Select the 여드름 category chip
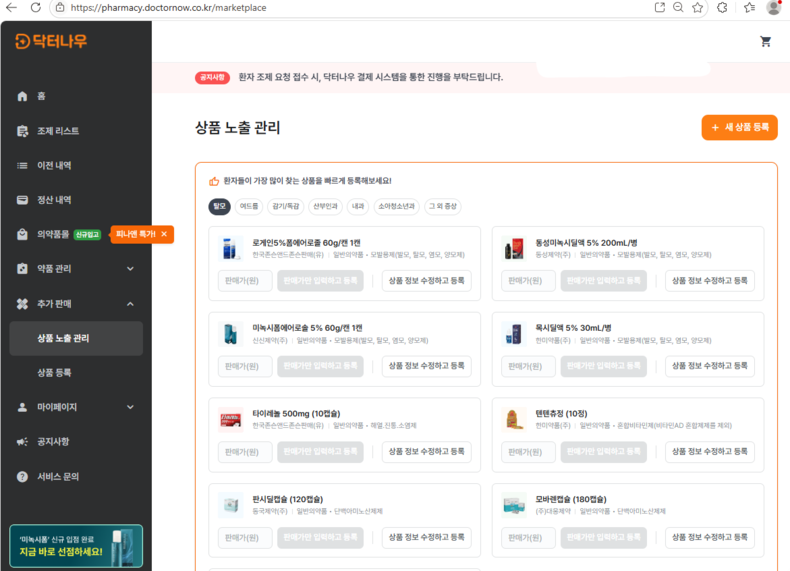 pyautogui.click(x=249, y=207)
